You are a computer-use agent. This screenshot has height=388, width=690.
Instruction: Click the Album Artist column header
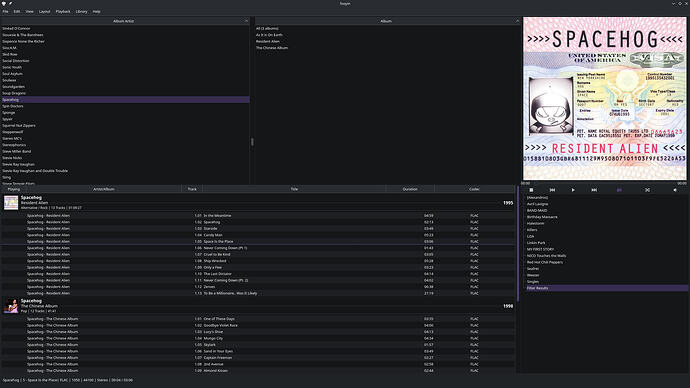coord(123,21)
